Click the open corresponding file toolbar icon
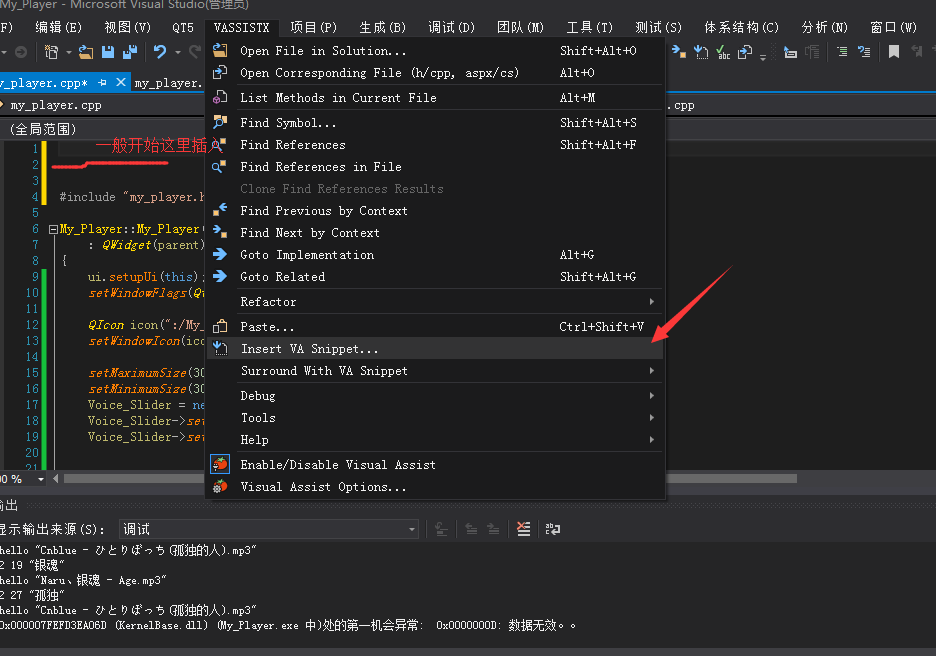936x656 pixels. pos(745,53)
